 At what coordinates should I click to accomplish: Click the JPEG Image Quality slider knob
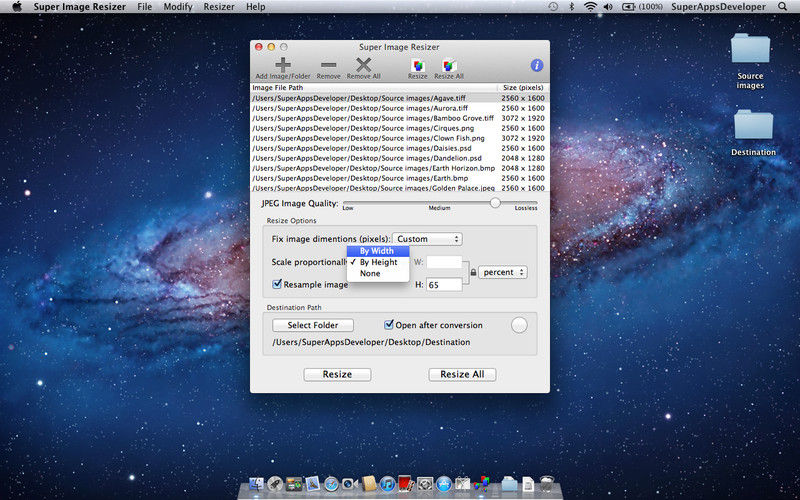click(495, 203)
